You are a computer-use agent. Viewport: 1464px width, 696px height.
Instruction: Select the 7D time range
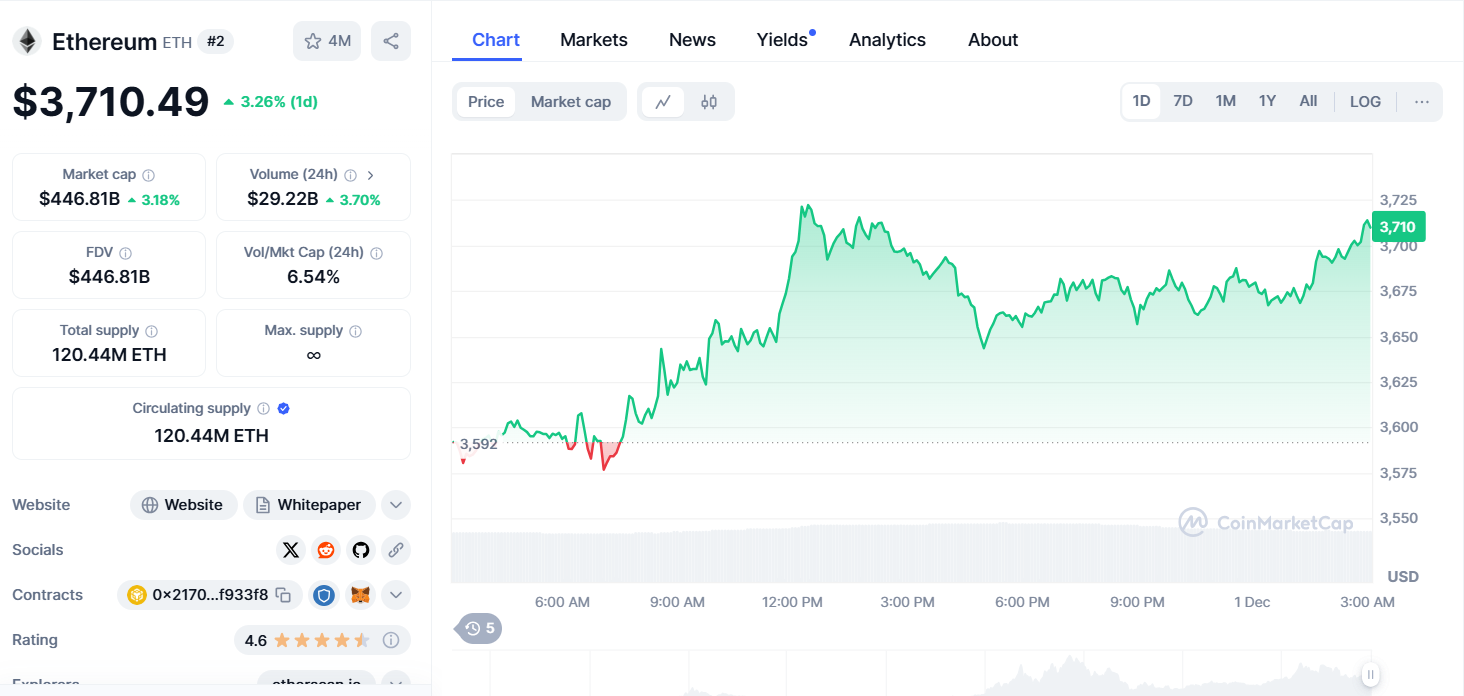[x=1183, y=102]
